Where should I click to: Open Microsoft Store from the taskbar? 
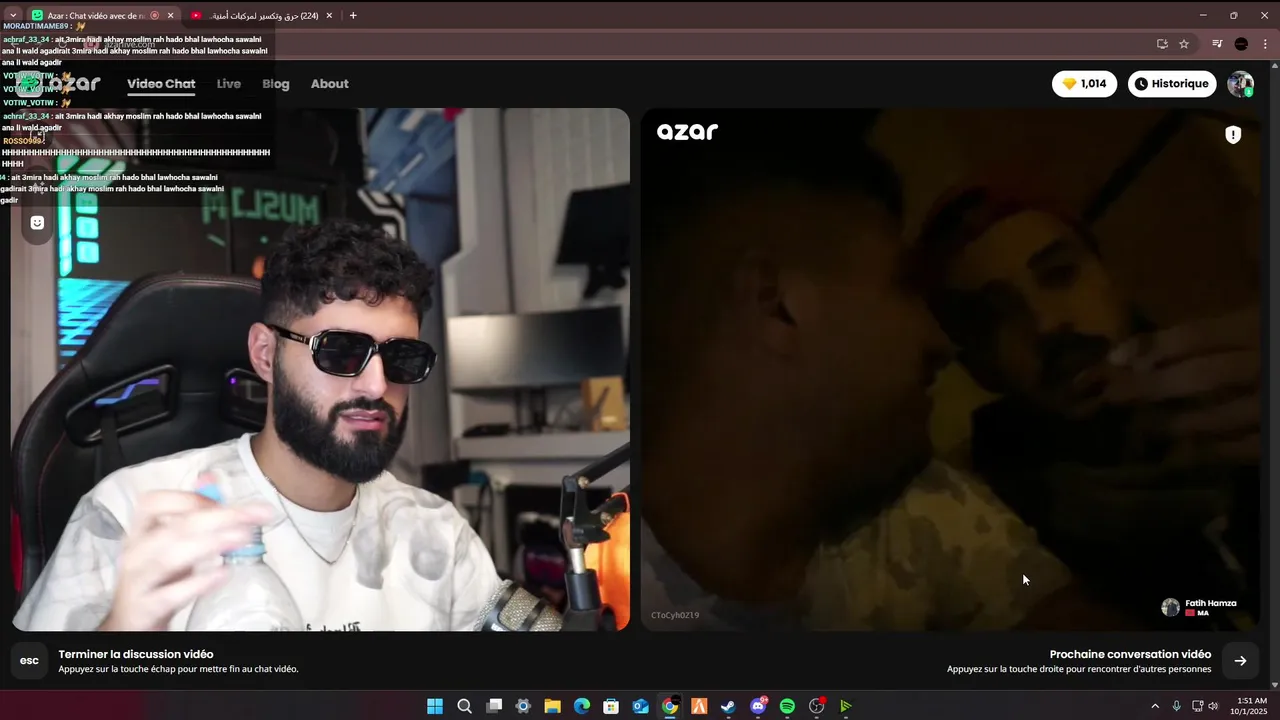[611, 706]
